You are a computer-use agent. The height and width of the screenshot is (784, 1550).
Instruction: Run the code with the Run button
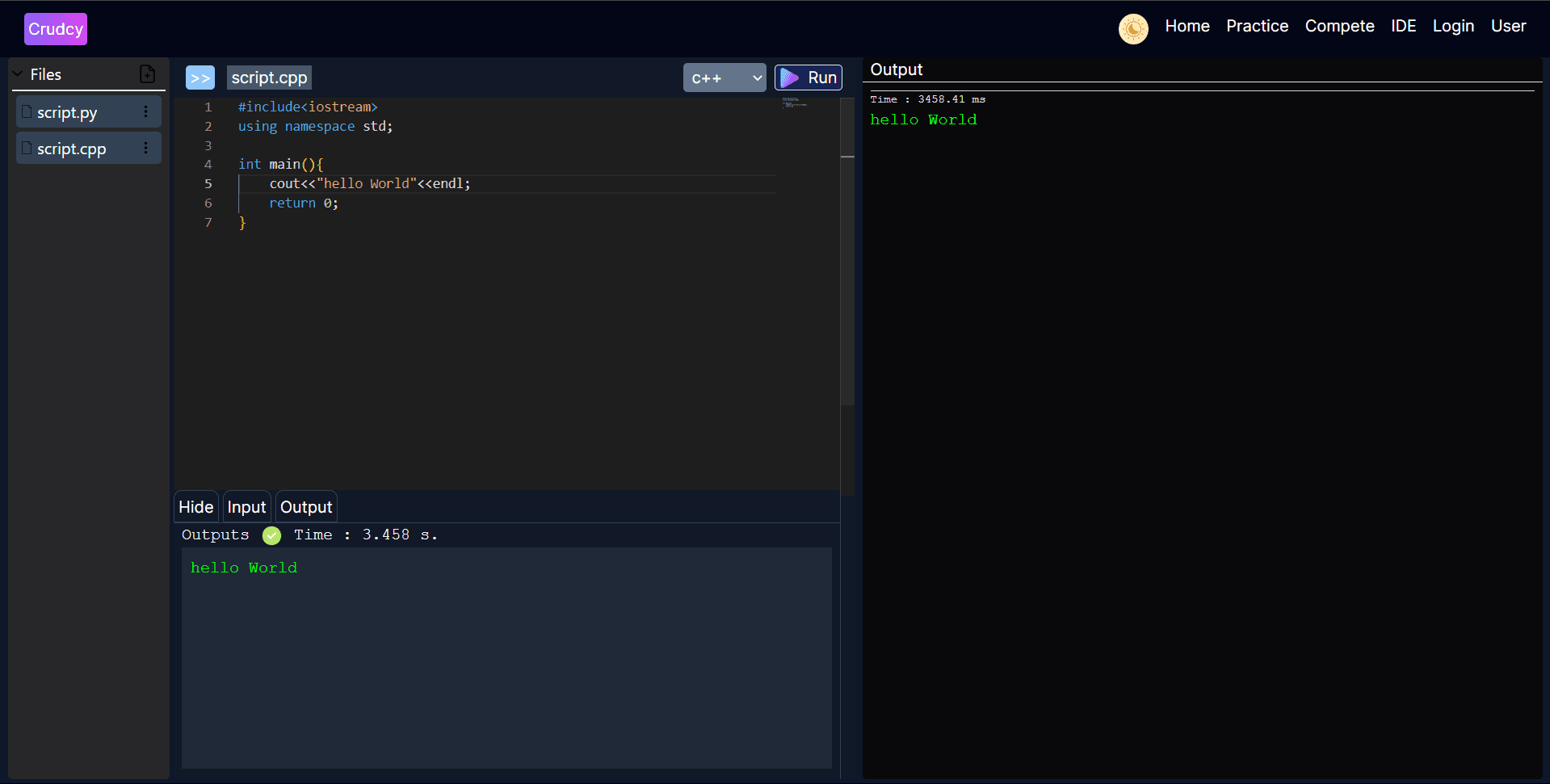pos(809,78)
